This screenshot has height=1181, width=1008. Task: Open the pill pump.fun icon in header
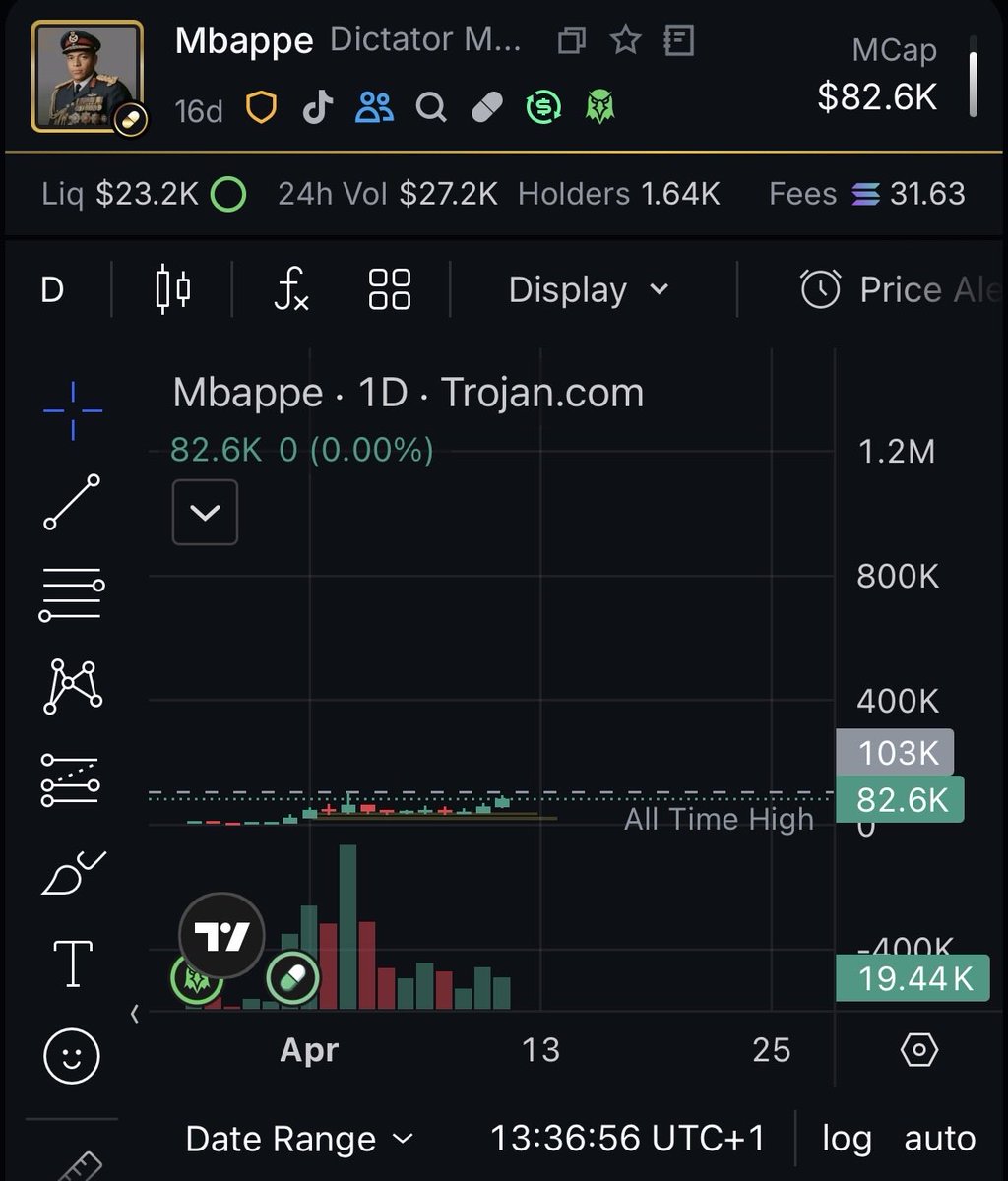coord(487,107)
